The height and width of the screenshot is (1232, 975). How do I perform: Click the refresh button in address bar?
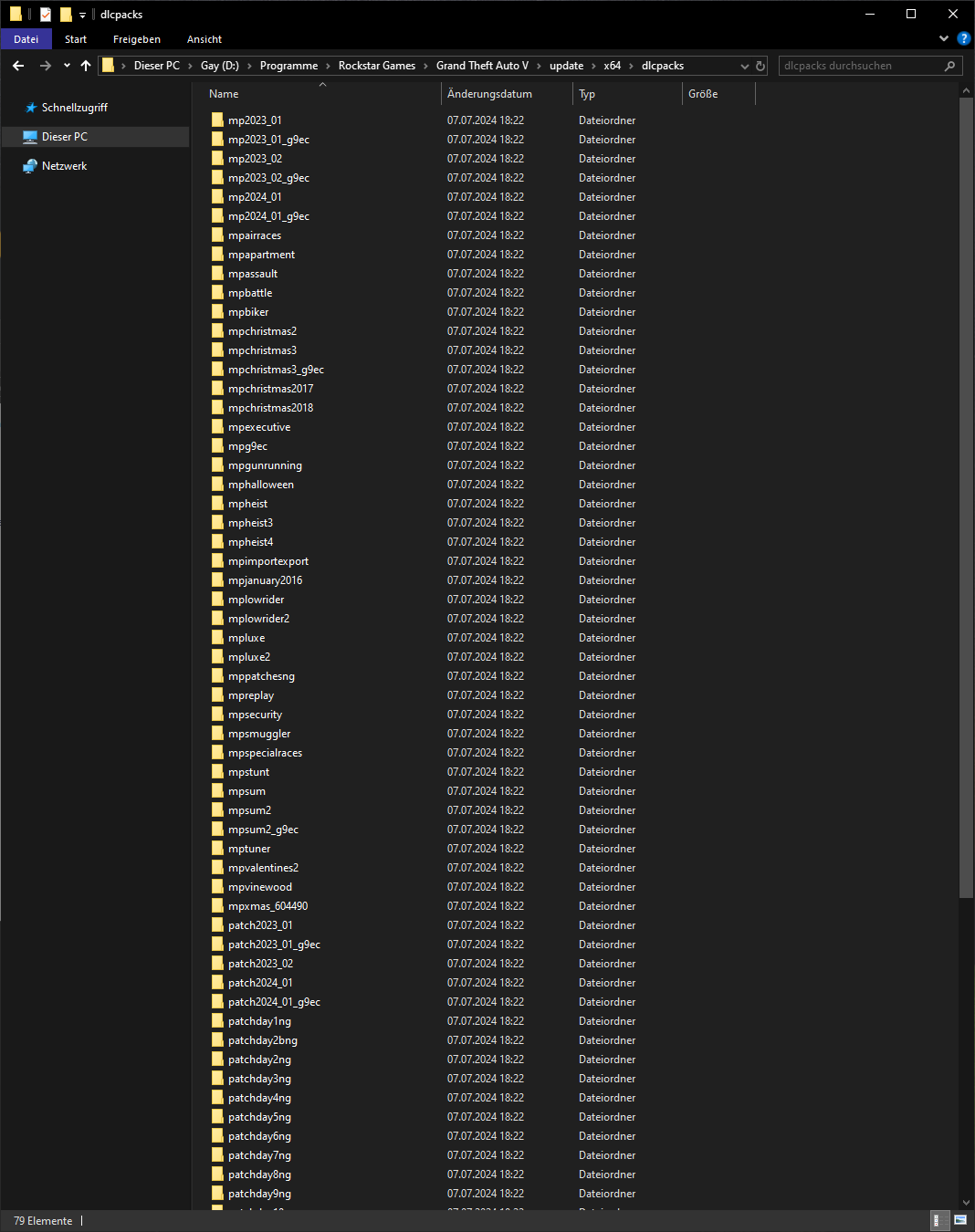pyautogui.click(x=760, y=66)
